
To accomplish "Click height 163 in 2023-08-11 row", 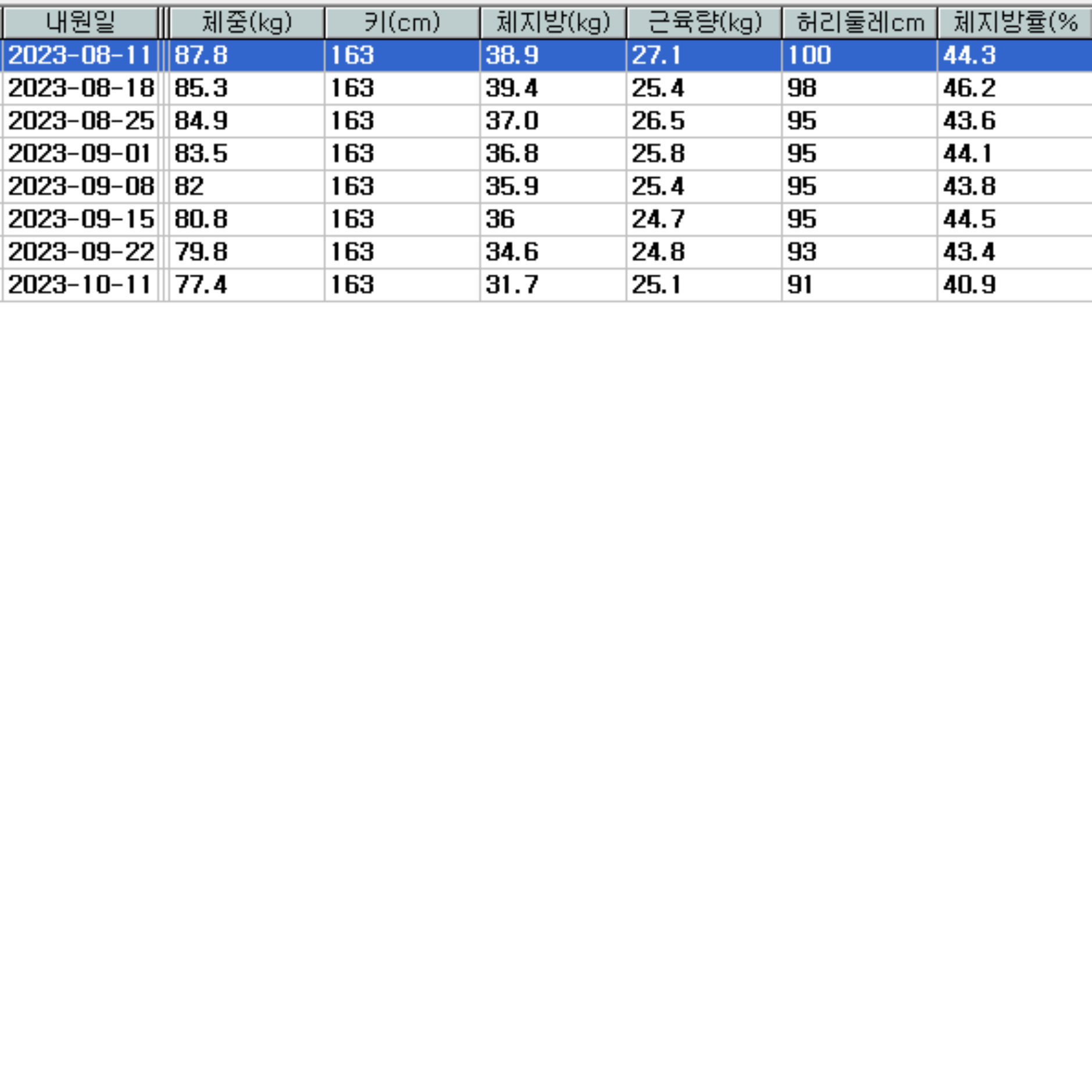I will pos(352,56).
